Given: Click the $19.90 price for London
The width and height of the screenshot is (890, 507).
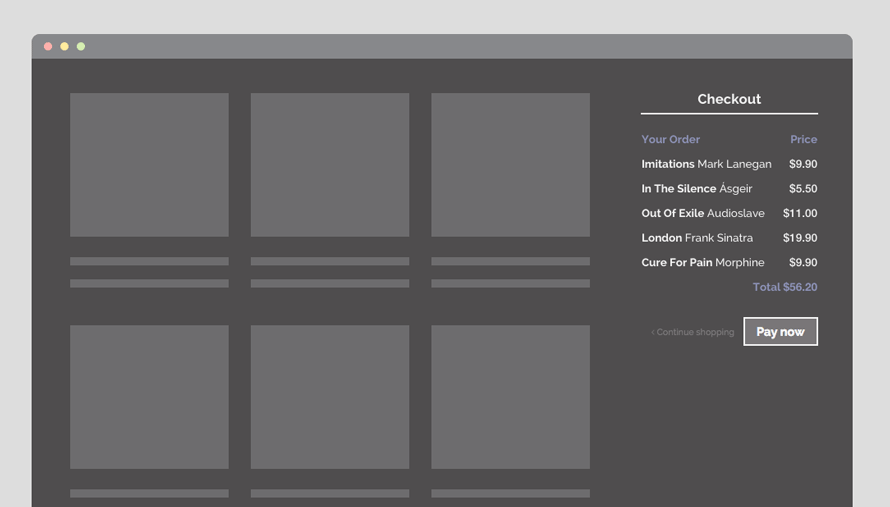Looking at the screenshot, I should click(x=800, y=238).
